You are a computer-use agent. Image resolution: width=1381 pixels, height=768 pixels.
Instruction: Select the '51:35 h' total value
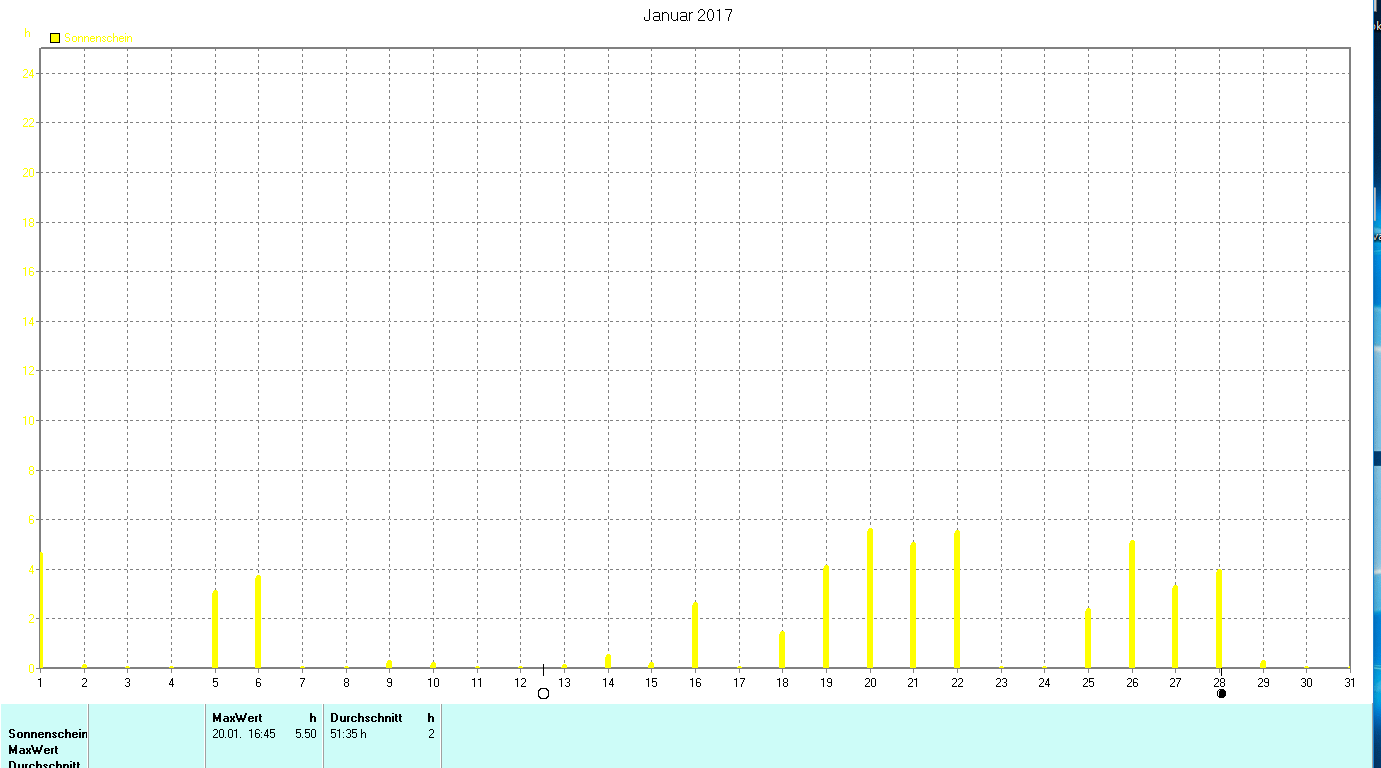point(349,734)
